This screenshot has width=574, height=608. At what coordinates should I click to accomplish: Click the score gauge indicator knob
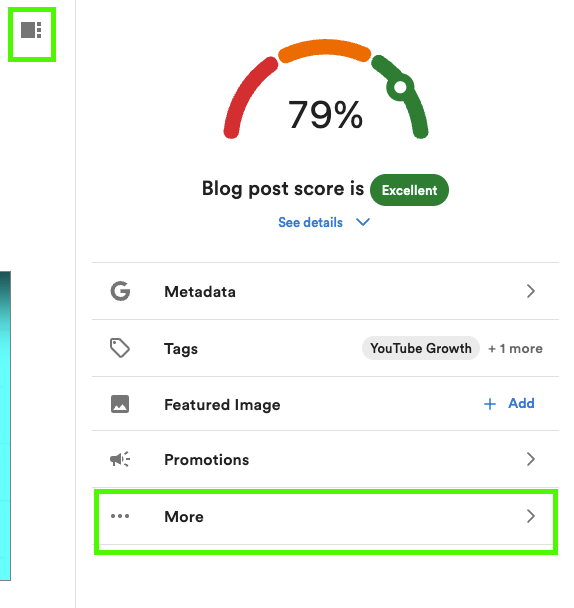click(400, 87)
